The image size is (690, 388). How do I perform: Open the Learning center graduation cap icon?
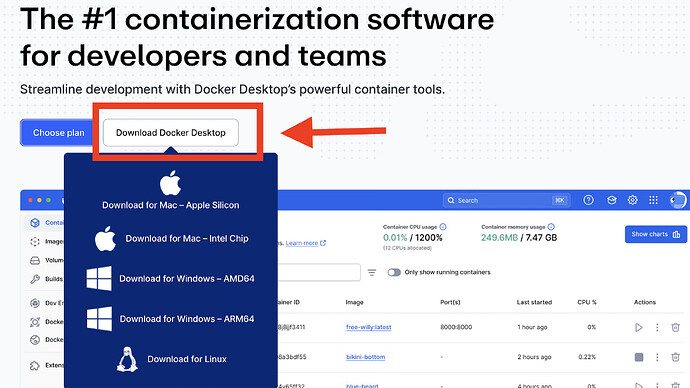[611, 200]
